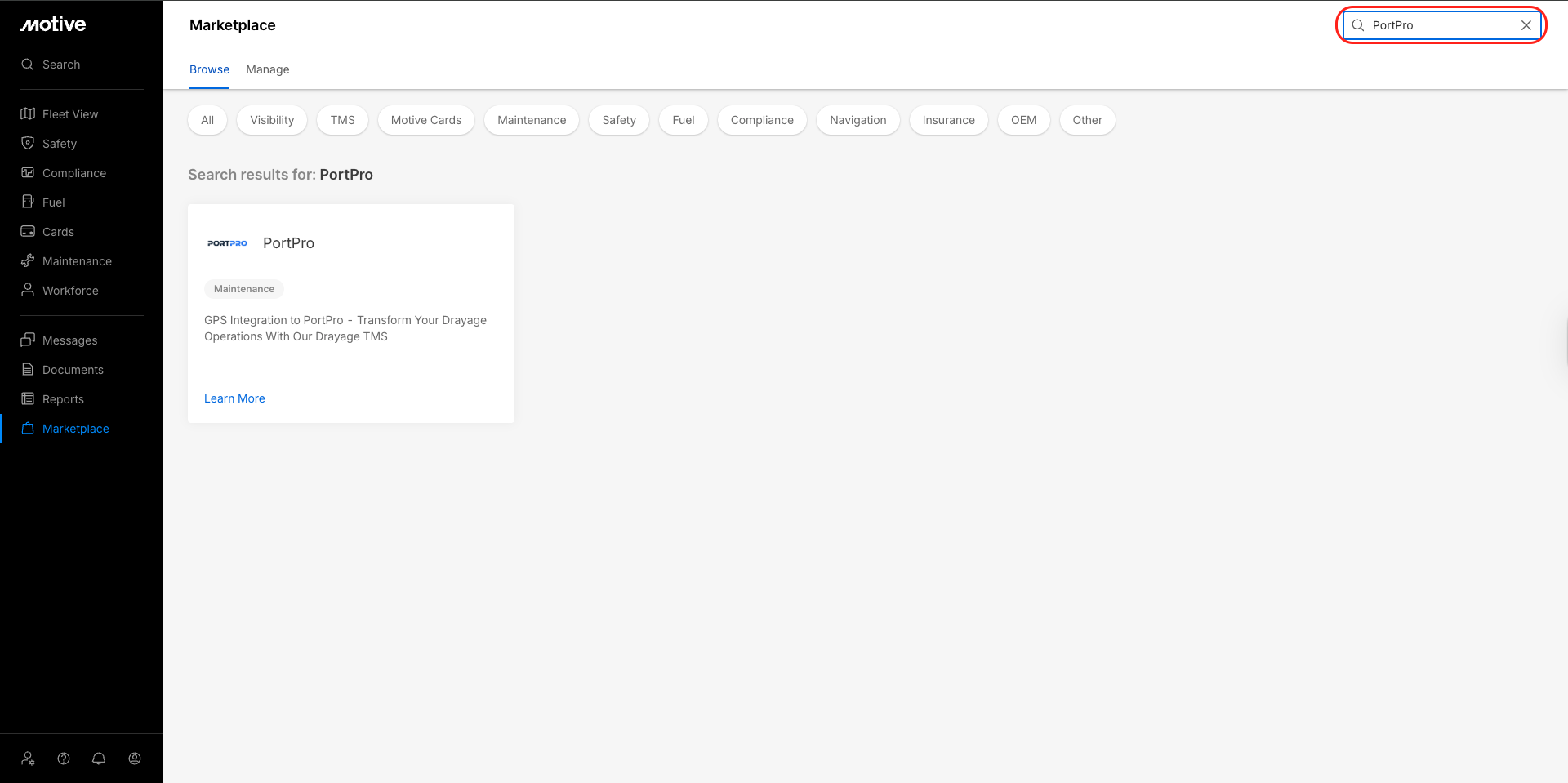The height and width of the screenshot is (783, 1568).
Task: Click Learn More on PortPro card
Action: pyautogui.click(x=234, y=398)
